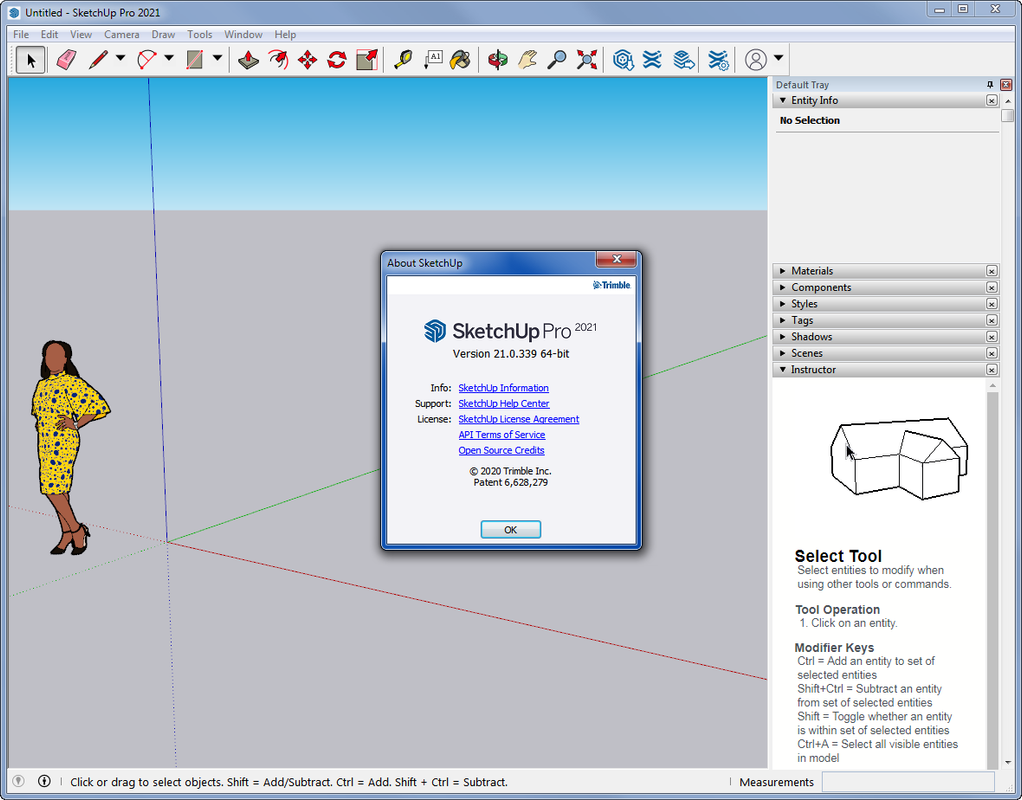Select the Rotate tool
The image size is (1022, 800).
click(337, 60)
